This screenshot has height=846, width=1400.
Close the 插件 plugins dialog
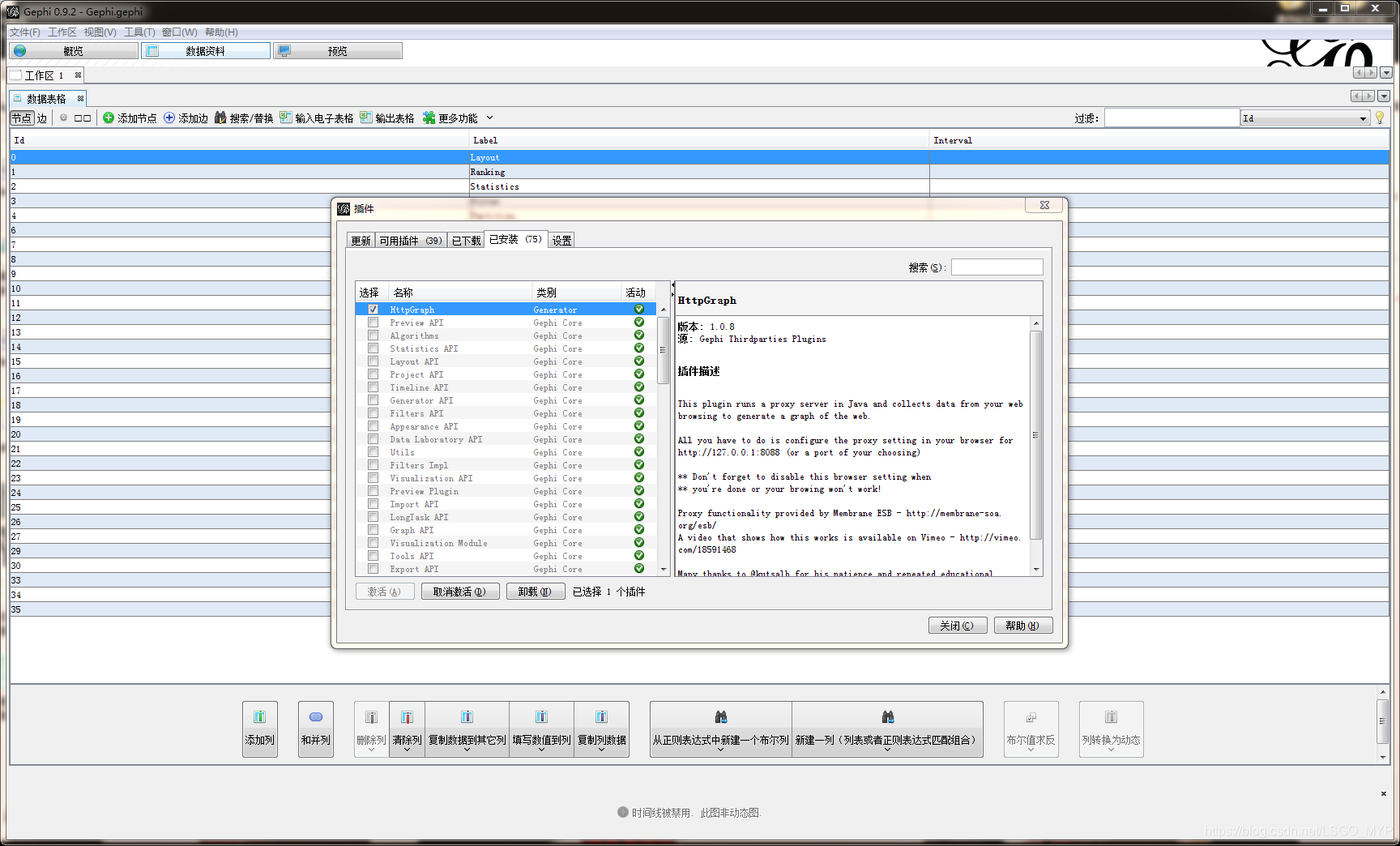click(x=1044, y=206)
